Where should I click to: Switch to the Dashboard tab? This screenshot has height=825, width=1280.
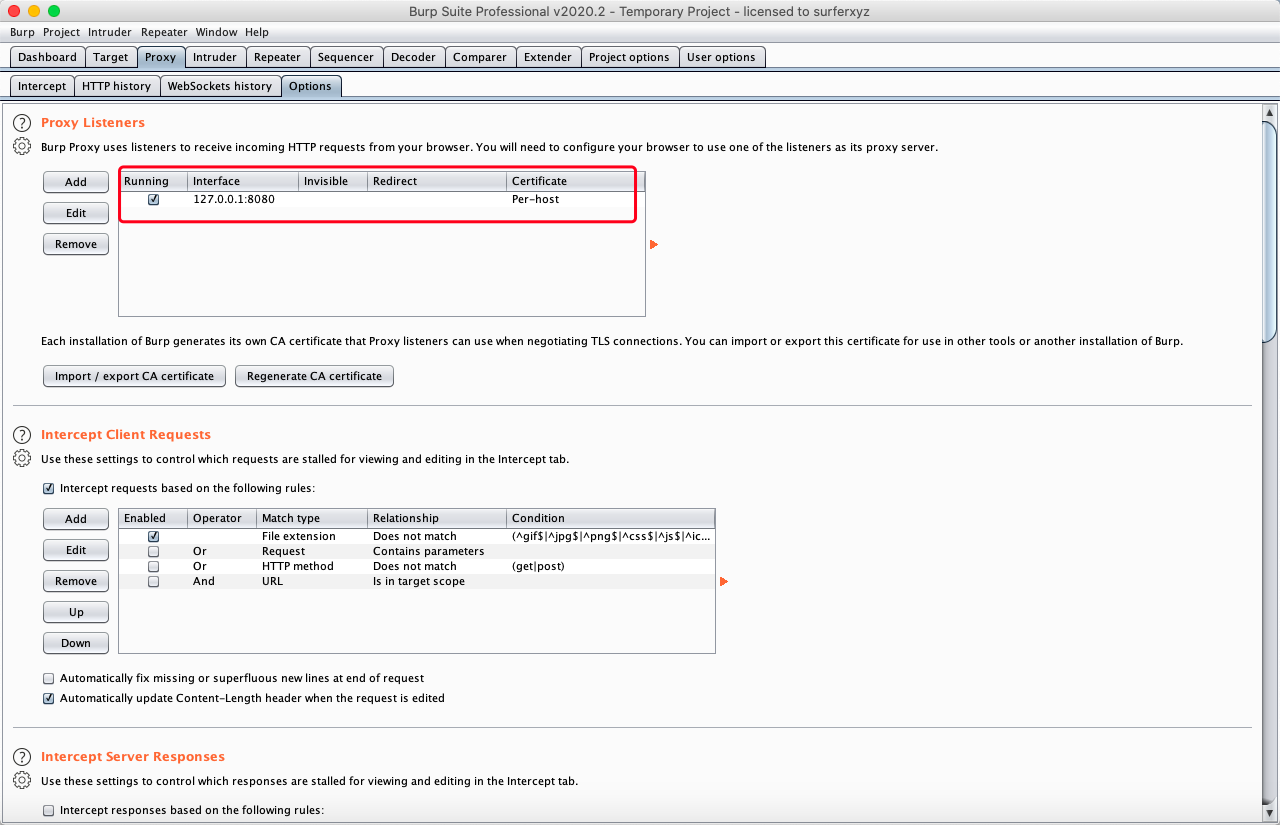coord(47,57)
